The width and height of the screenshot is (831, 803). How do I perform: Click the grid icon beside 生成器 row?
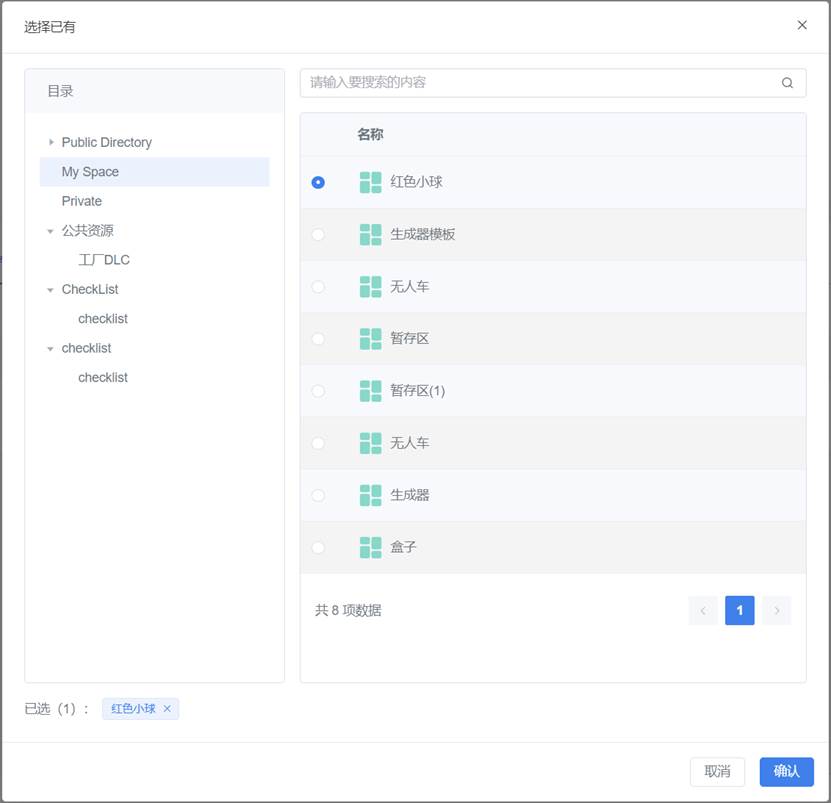click(370, 496)
